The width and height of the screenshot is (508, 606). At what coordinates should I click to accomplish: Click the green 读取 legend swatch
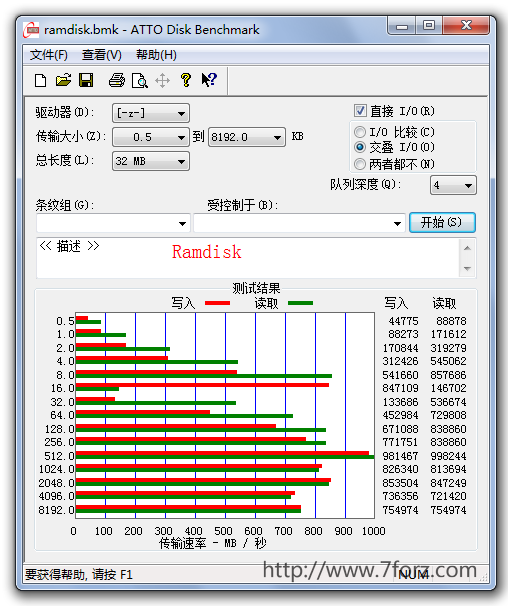pyautogui.click(x=300, y=303)
